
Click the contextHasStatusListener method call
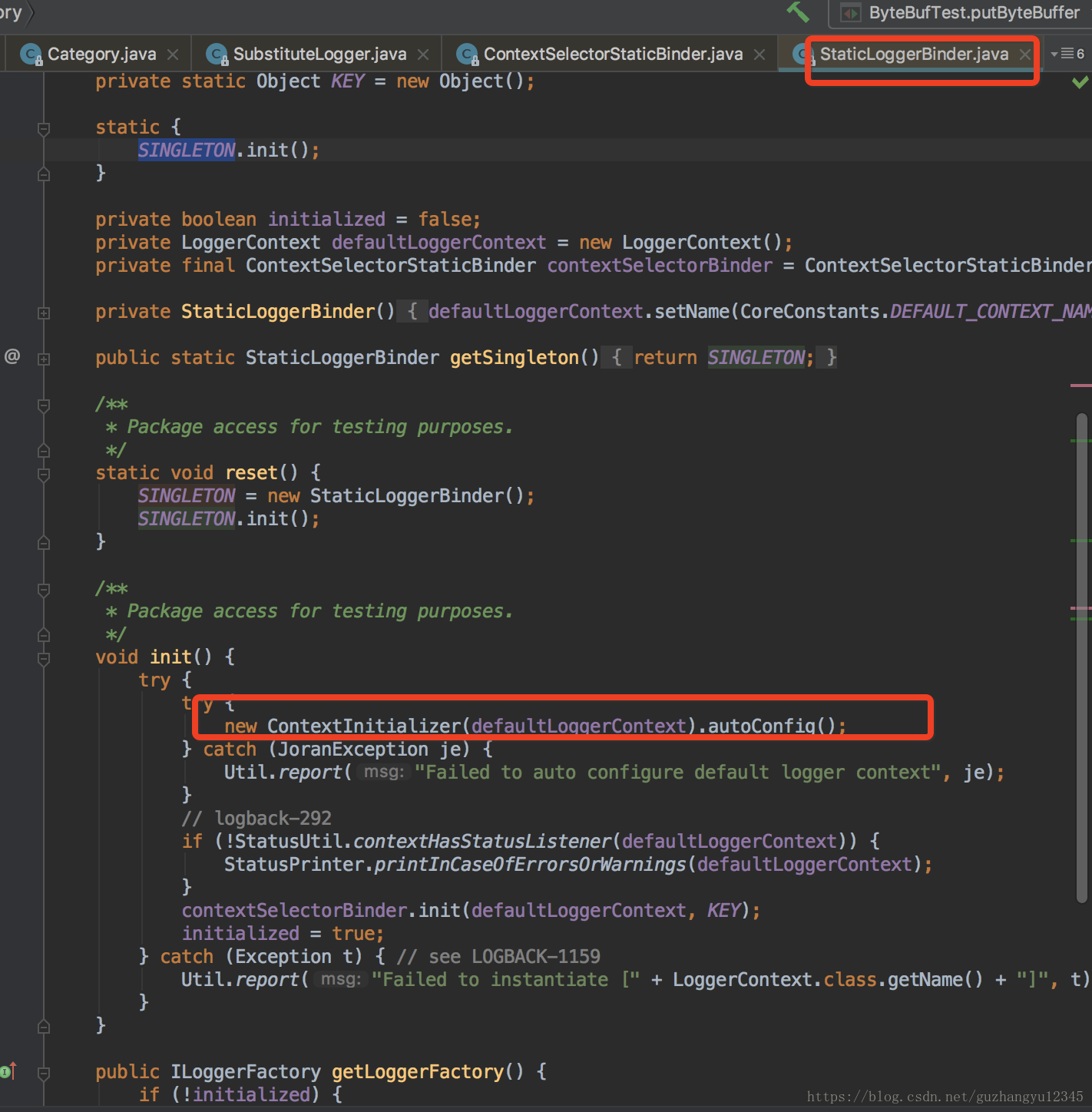[483, 842]
